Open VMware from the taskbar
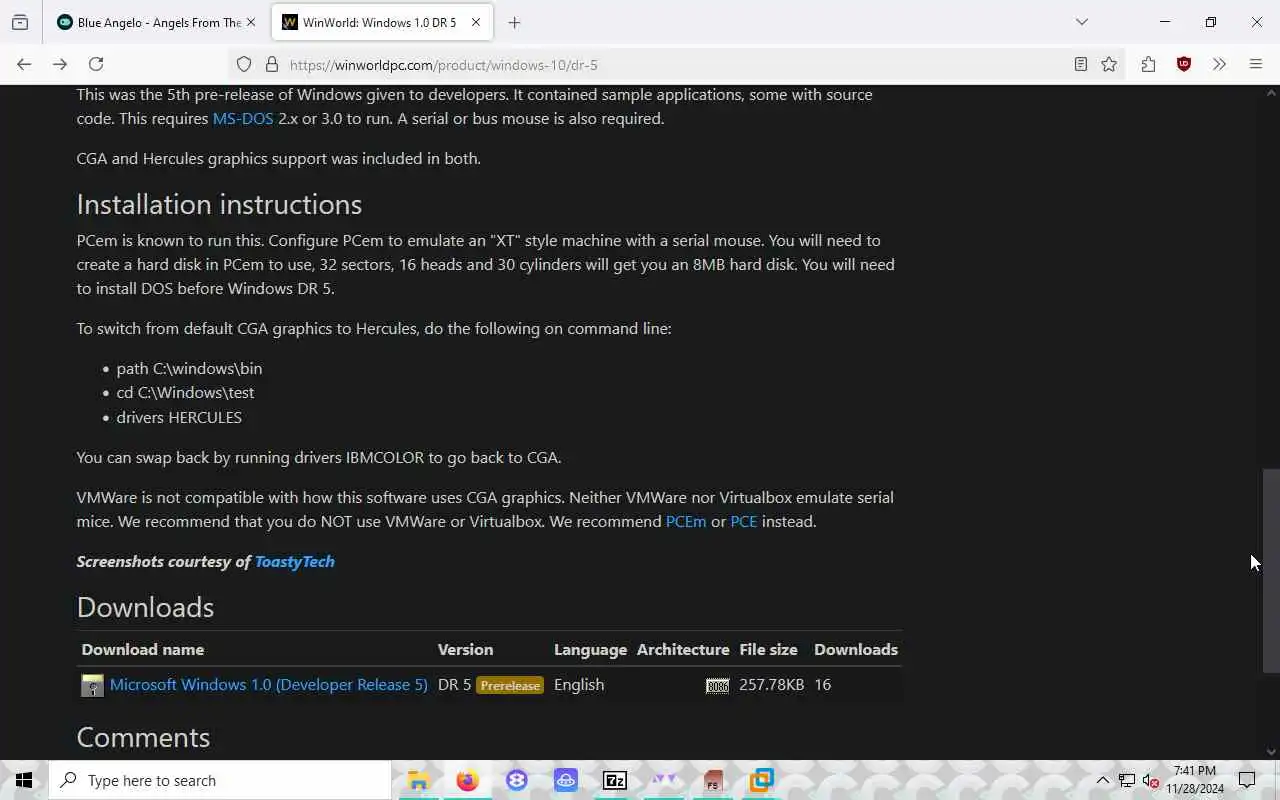Screen dimensions: 1280x800 (x=762, y=780)
